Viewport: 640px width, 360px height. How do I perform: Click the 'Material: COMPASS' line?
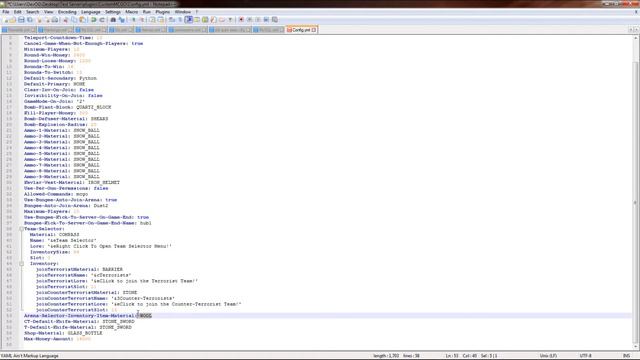point(54,235)
